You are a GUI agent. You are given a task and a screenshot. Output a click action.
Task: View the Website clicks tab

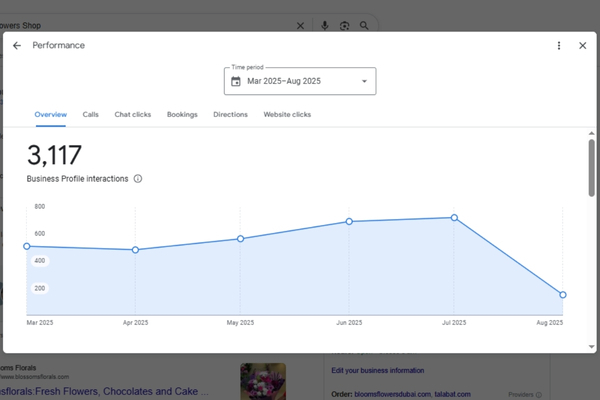(x=287, y=115)
